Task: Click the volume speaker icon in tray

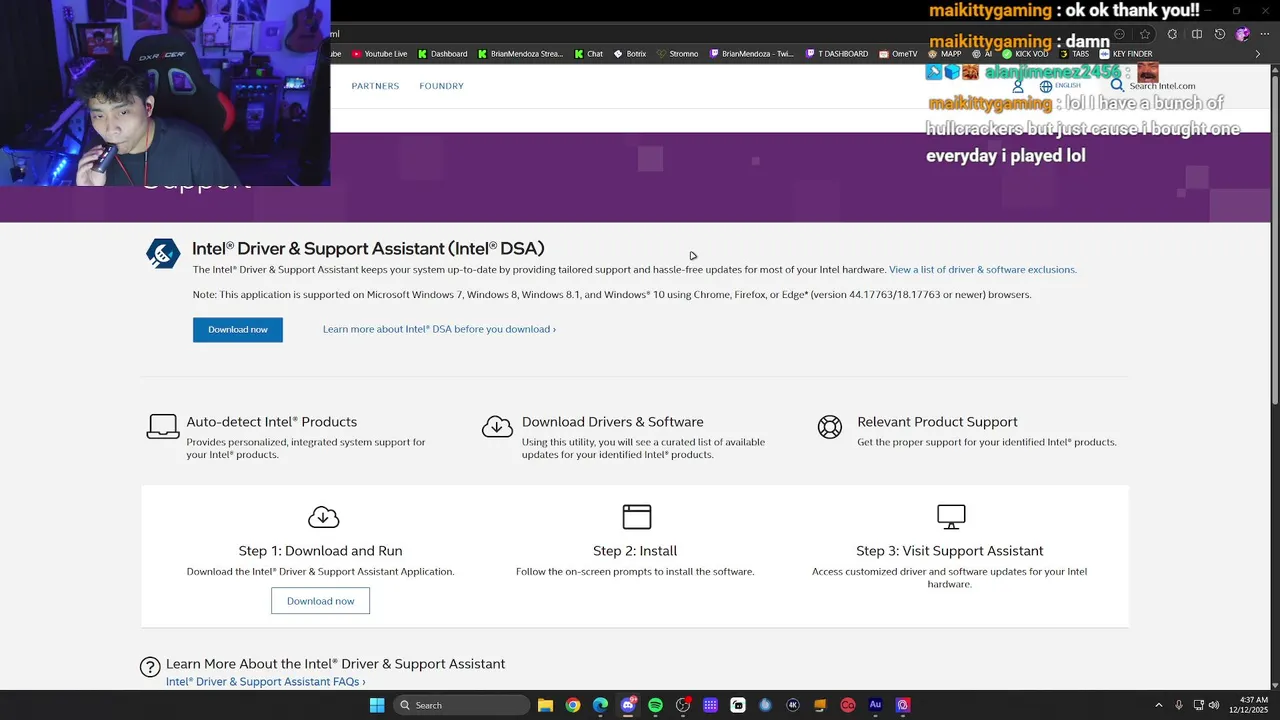Action: point(1214,705)
